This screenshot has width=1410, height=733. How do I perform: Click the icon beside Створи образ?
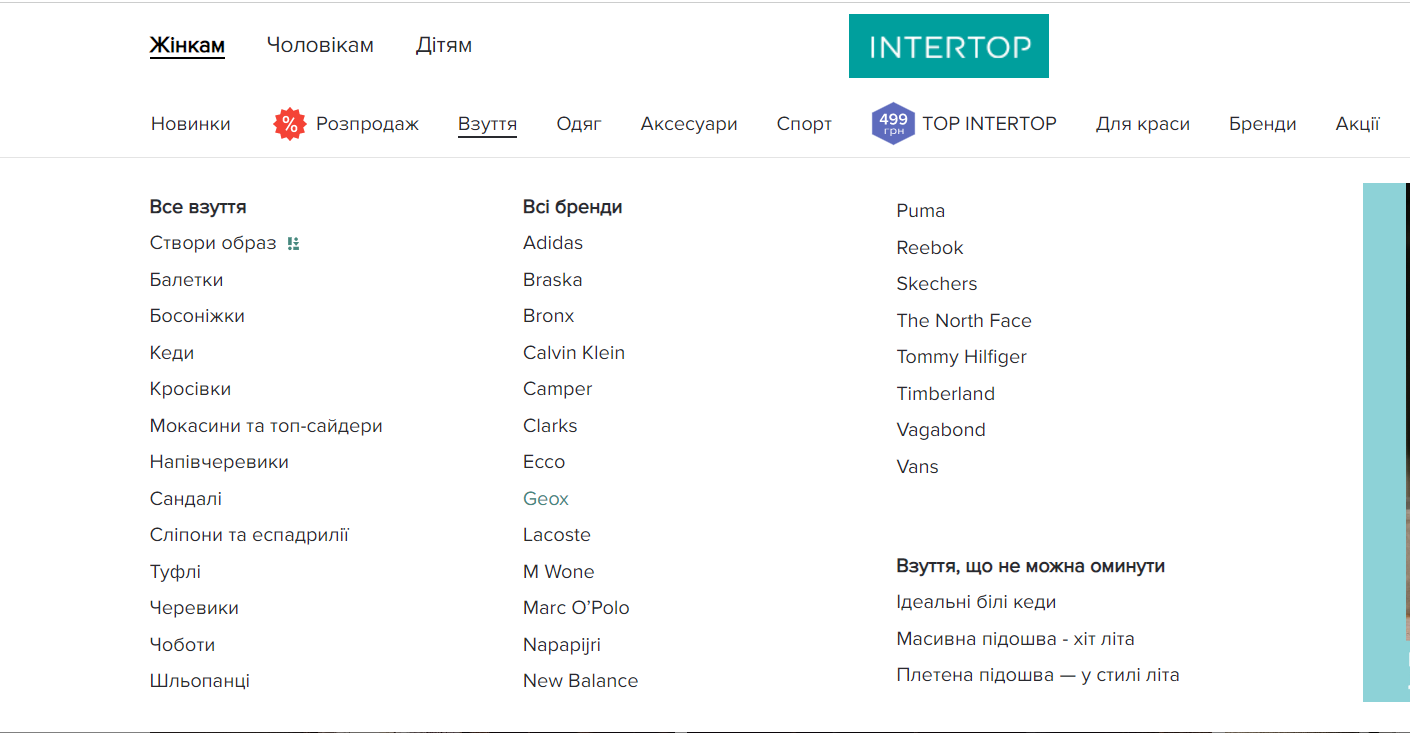(x=293, y=243)
